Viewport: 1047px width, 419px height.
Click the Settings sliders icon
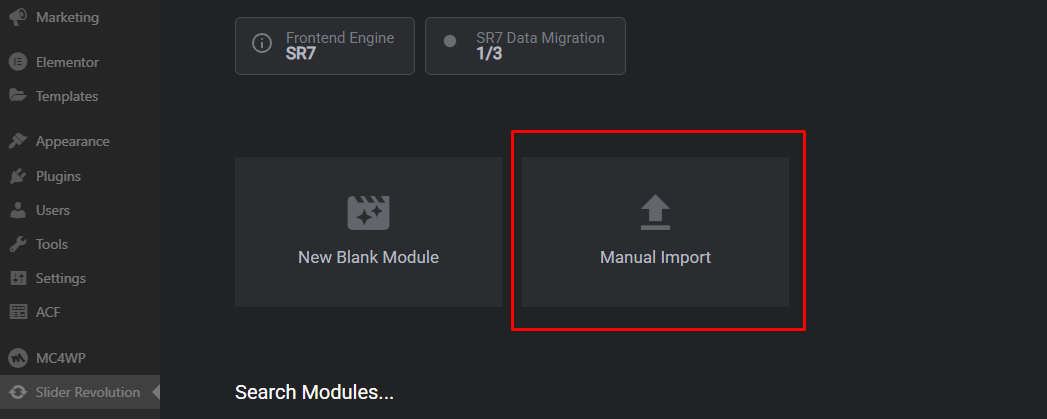(17, 278)
